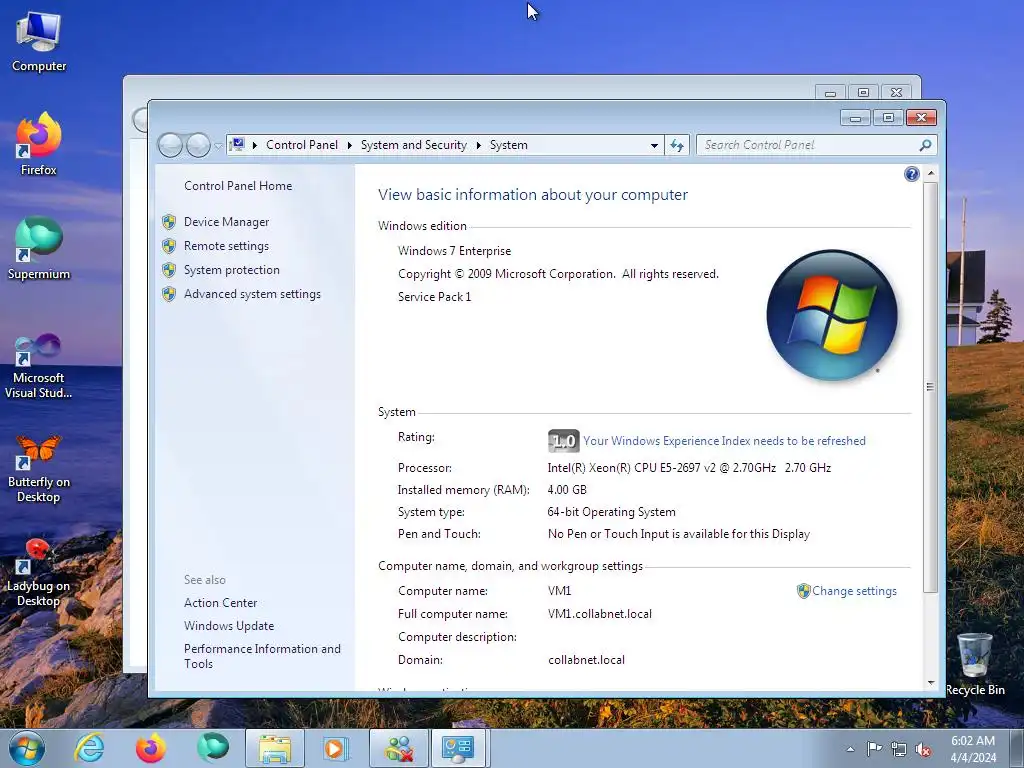Click the processor Intel Xeon E5-2697 text
The image size is (1024, 768).
click(x=689, y=468)
